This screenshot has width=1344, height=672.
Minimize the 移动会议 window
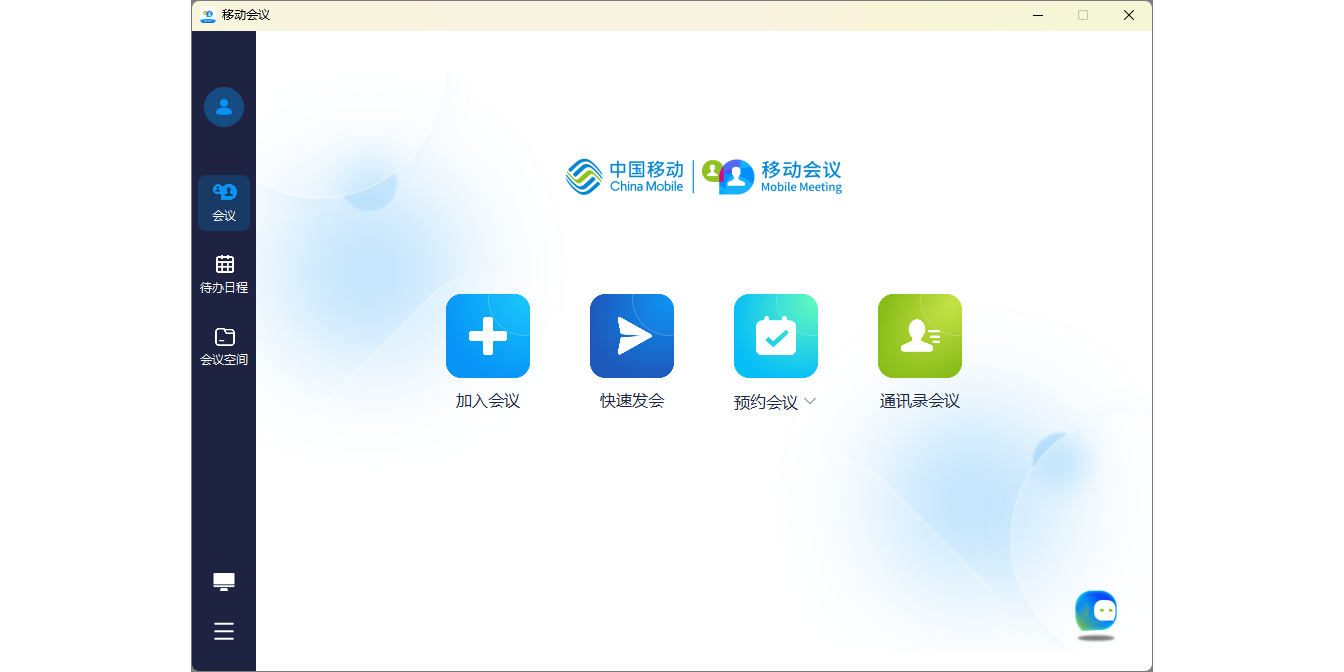1038,15
